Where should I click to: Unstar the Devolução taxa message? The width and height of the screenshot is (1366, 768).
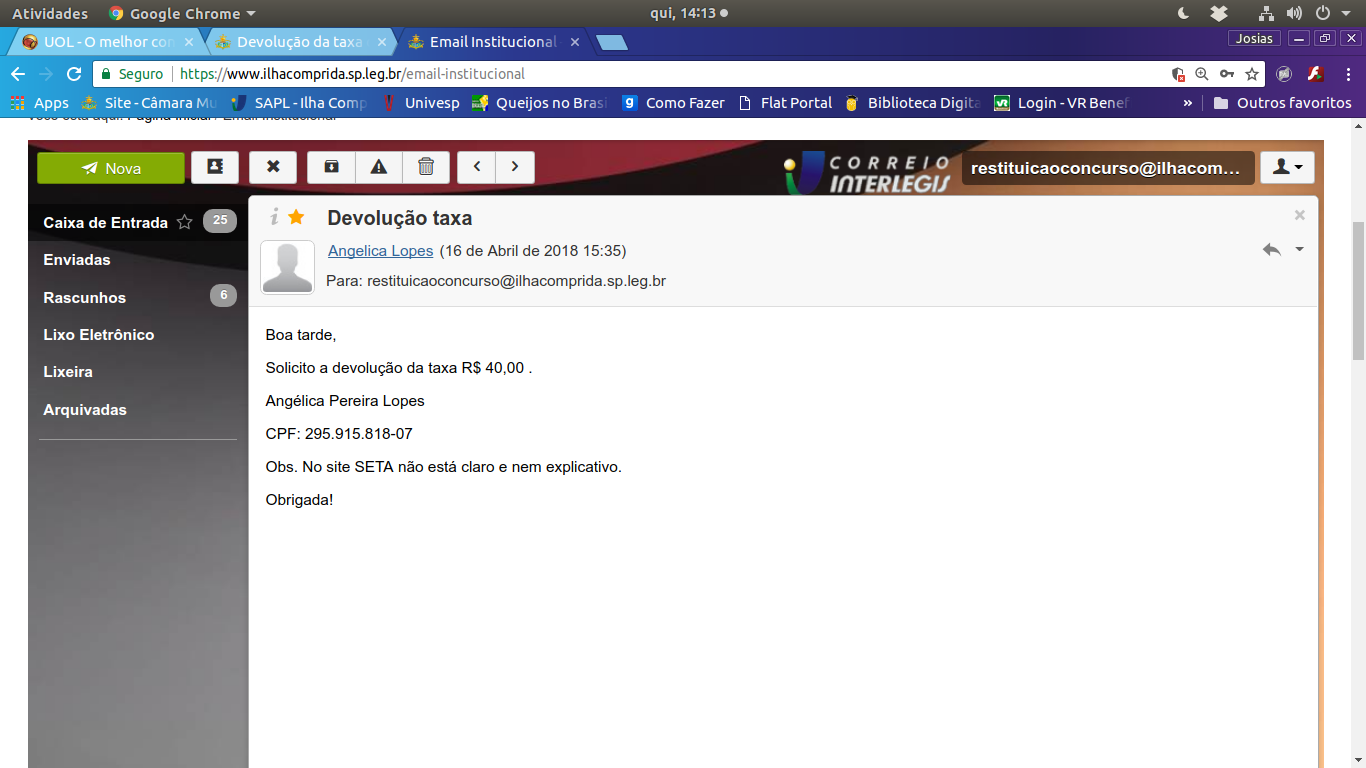pos(296,217)
